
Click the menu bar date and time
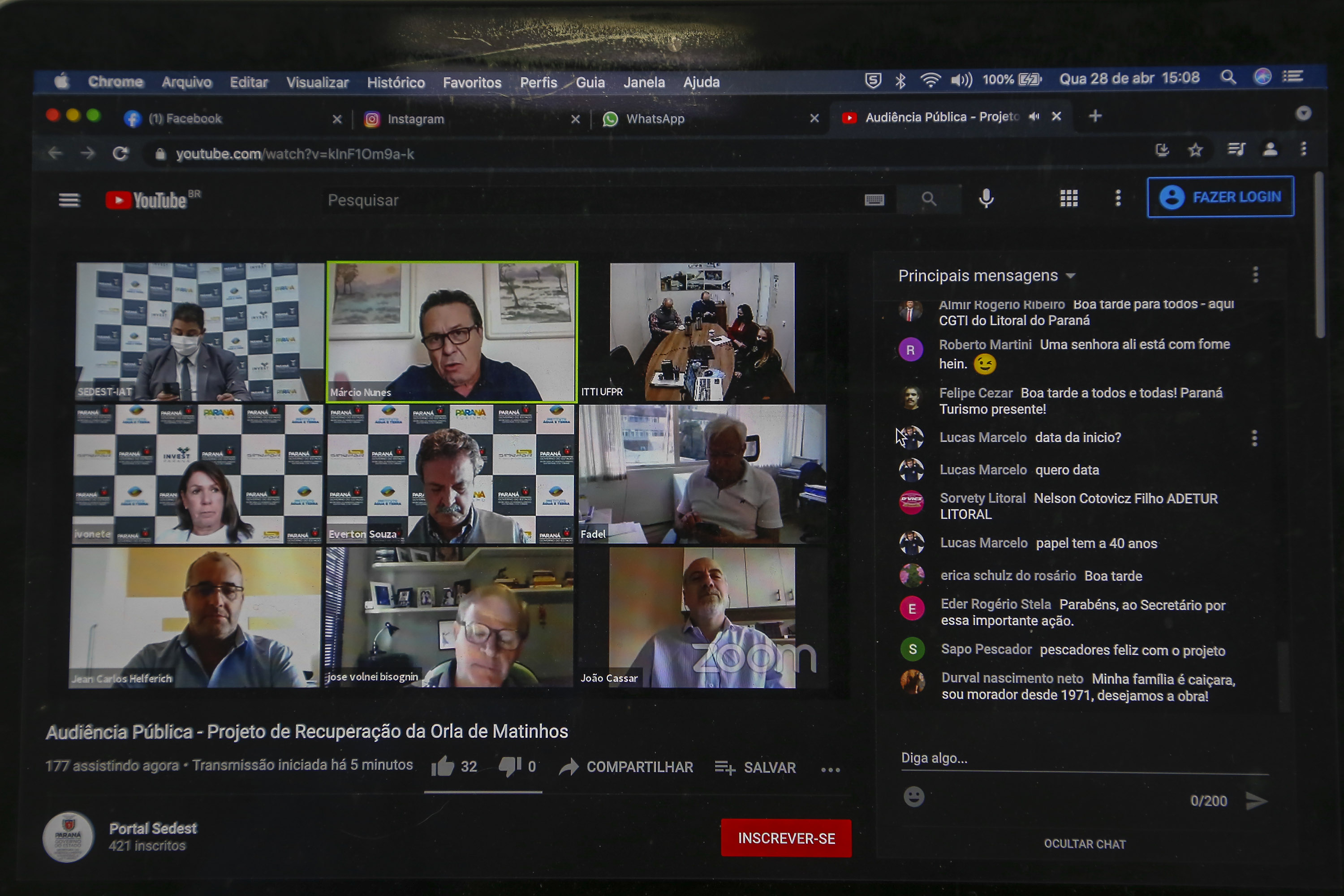[1129, 78]
